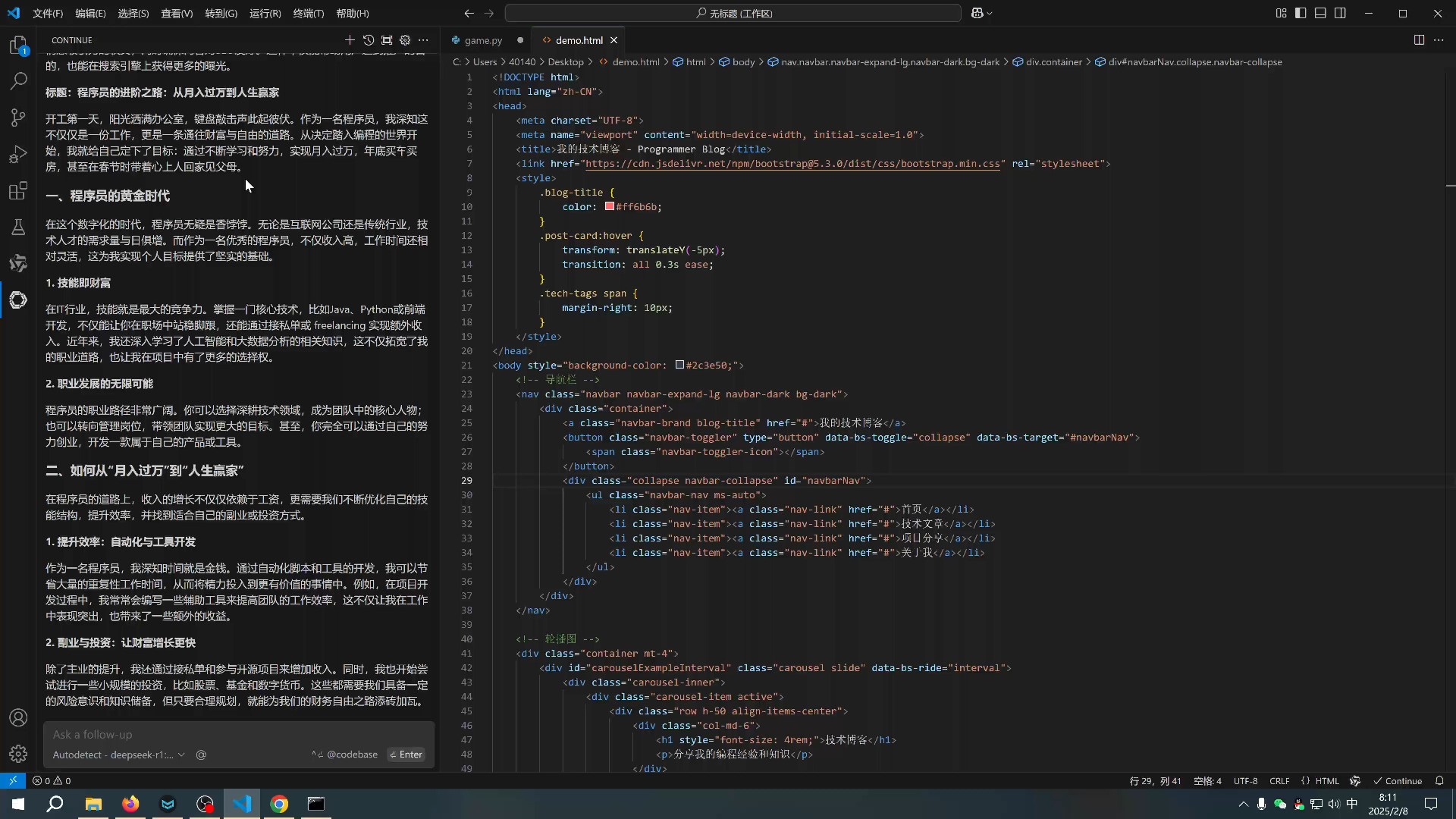Toggle the Continue status item in status bar
The width and height of the screenshot is (1456, 819).
(1398, 780)
